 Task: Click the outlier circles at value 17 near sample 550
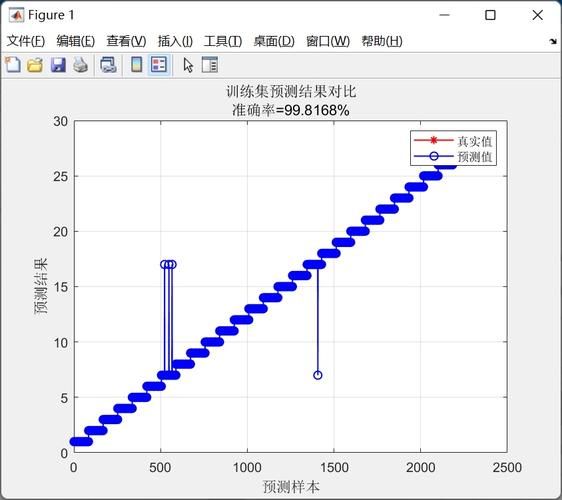(168, 265)
